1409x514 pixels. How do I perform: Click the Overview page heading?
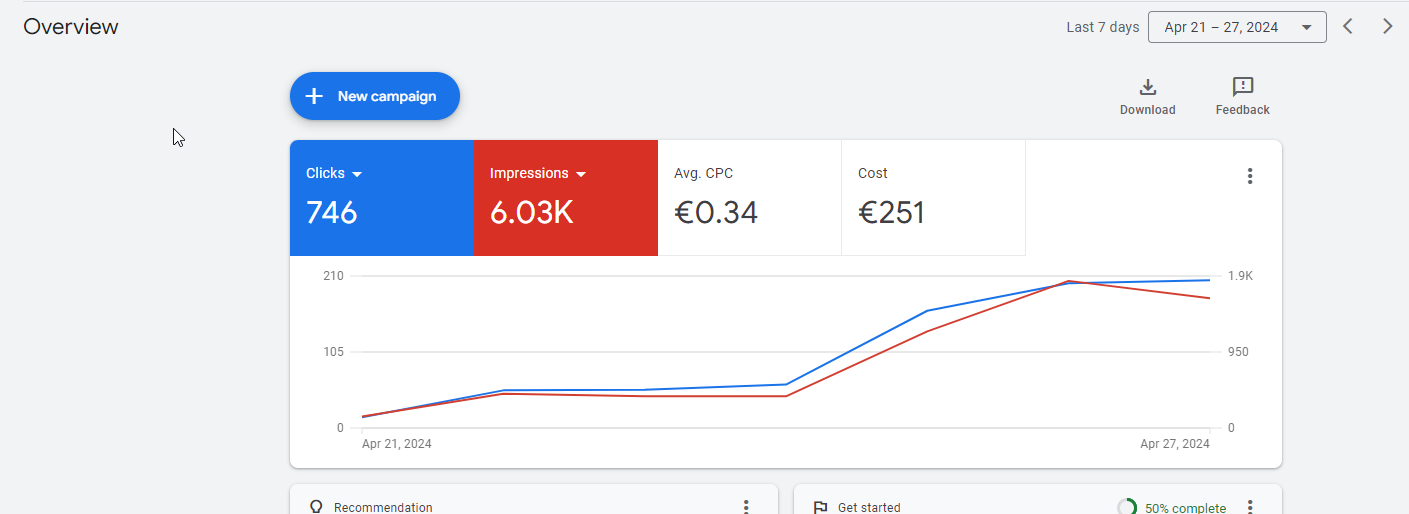pyautogui.click(x=71, y=27)
